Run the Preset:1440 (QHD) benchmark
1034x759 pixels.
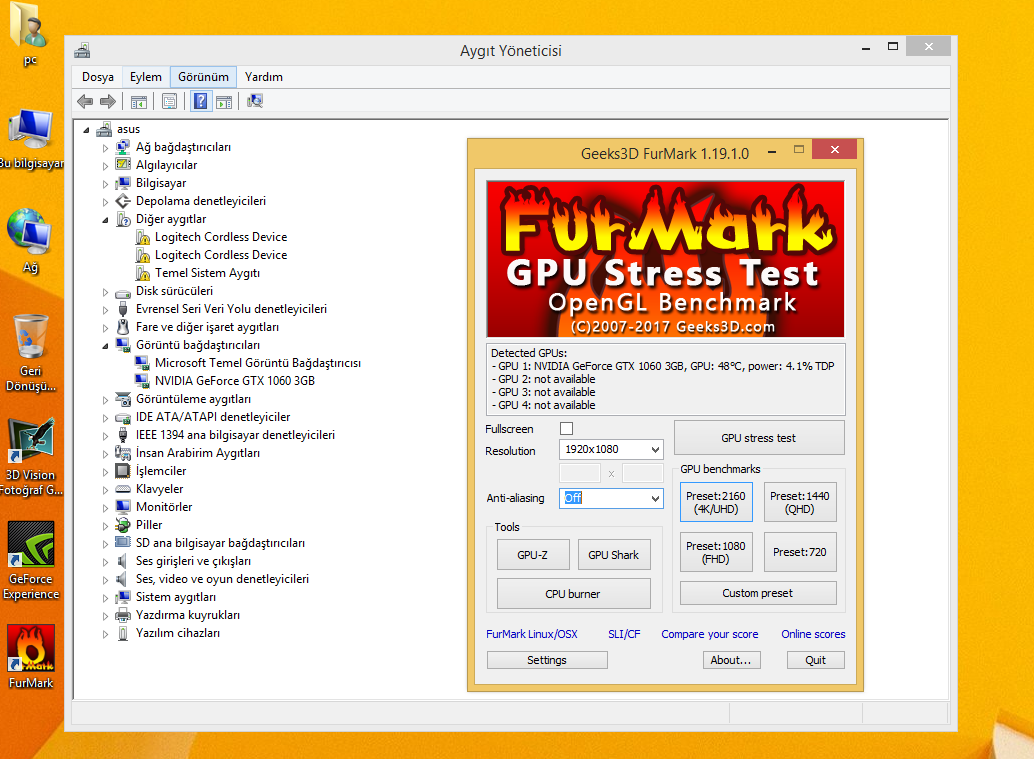click(x=800, y=502)
